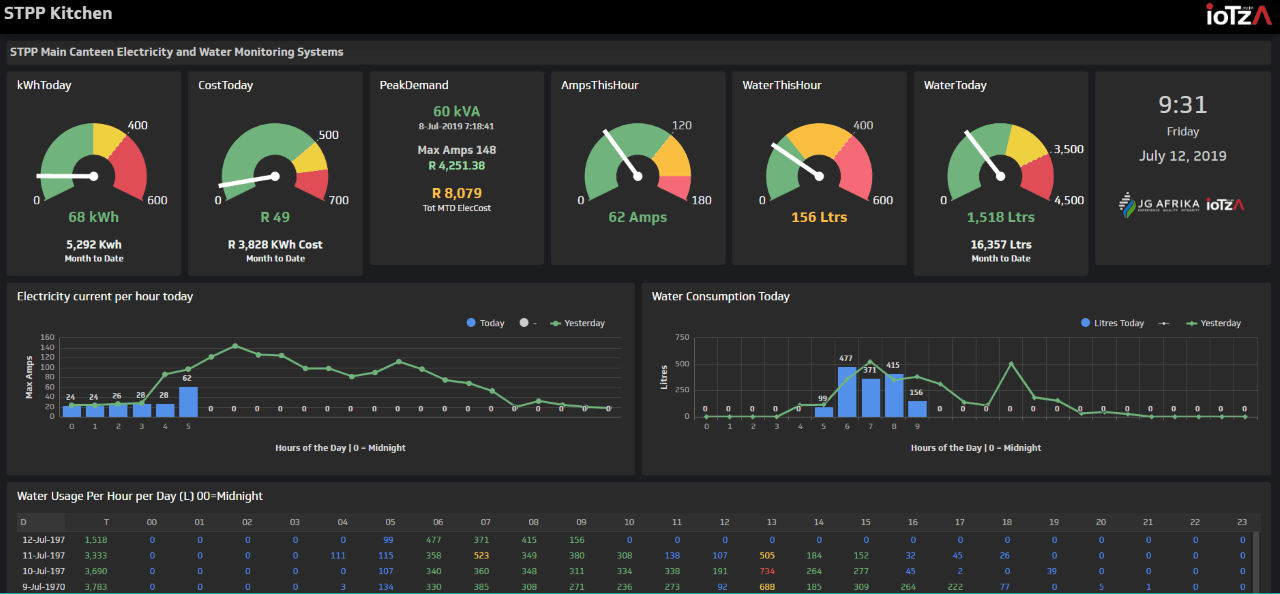Select the 11-Jul row in water usage table
Screen dimensions: 1280x594
pyautogui.click(x=44, y=555)
